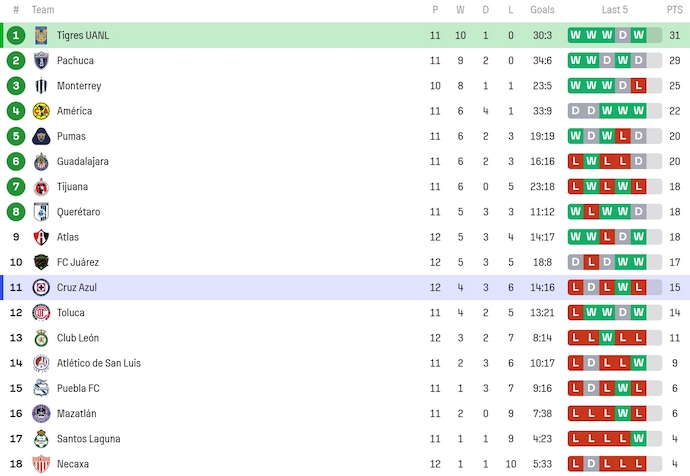Viewport: 690px width, 476px height.
Task: Select the Atlético de San Luis row name
Action: [x=99, y=363]
